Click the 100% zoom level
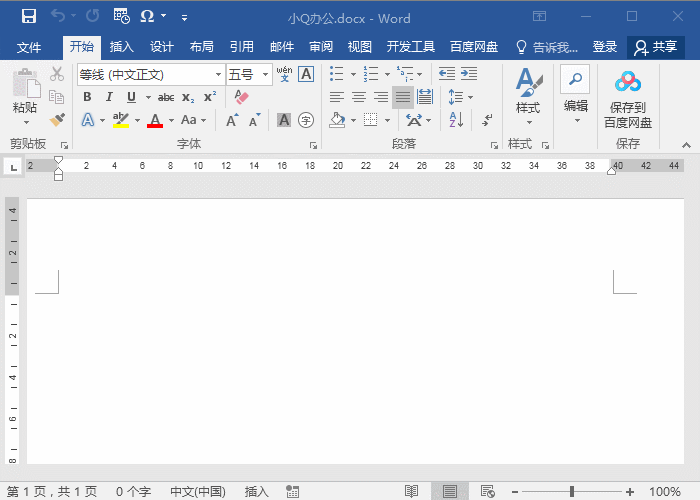 coord(665,492)
